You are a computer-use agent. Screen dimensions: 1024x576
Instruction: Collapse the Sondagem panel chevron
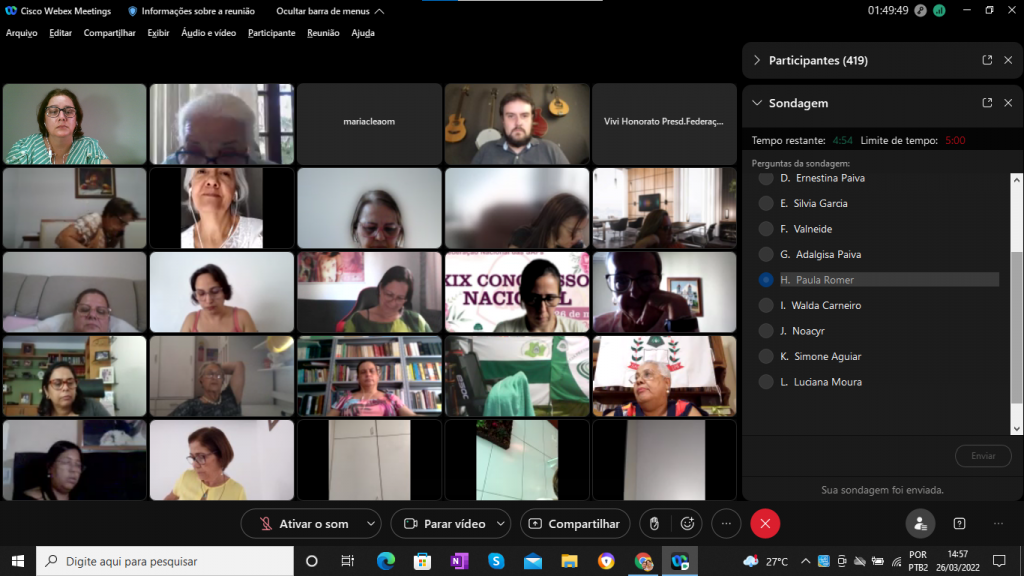click(x=757, y=103)
